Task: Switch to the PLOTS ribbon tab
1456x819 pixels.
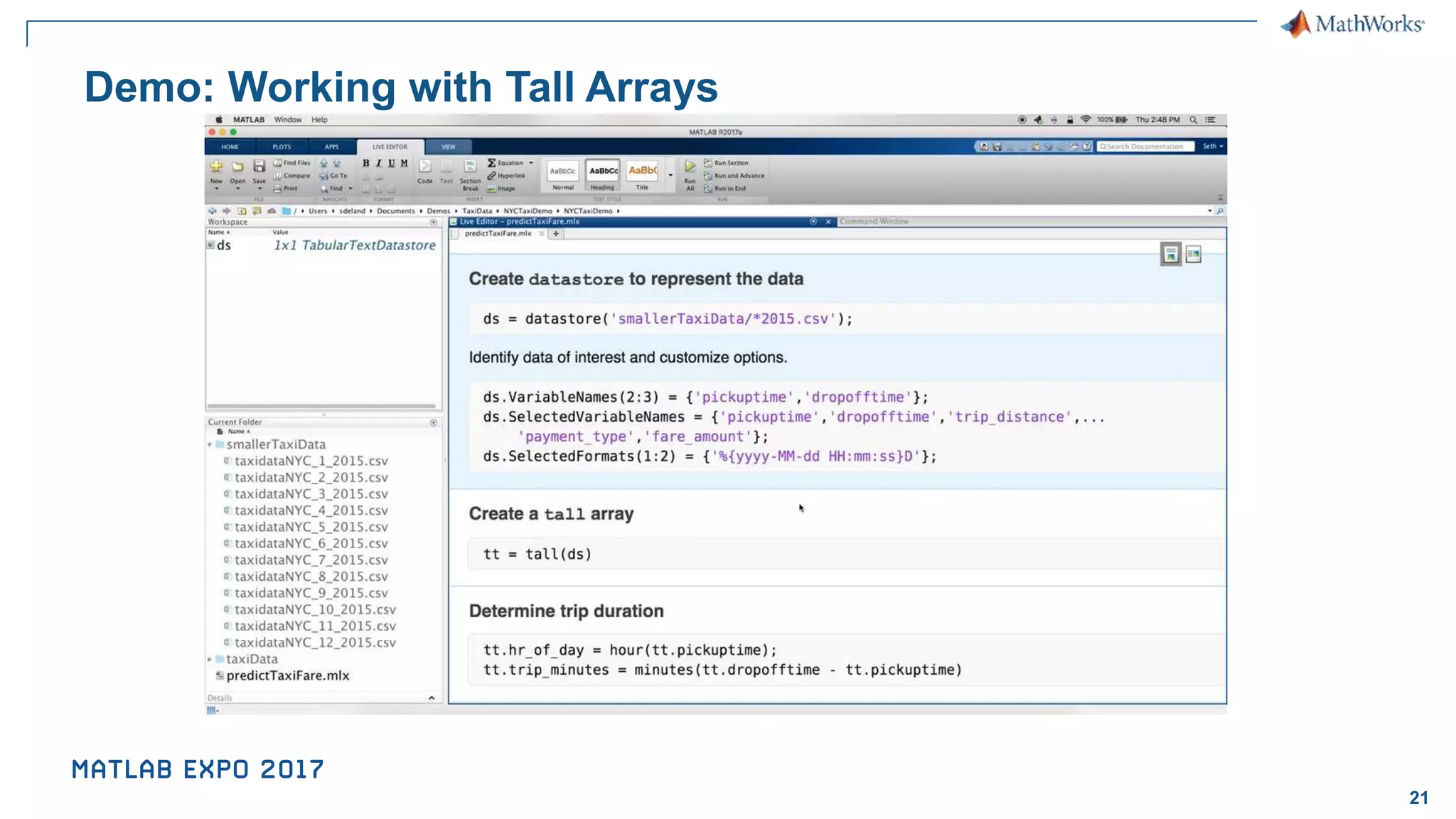Action: (x=282, y=147)
